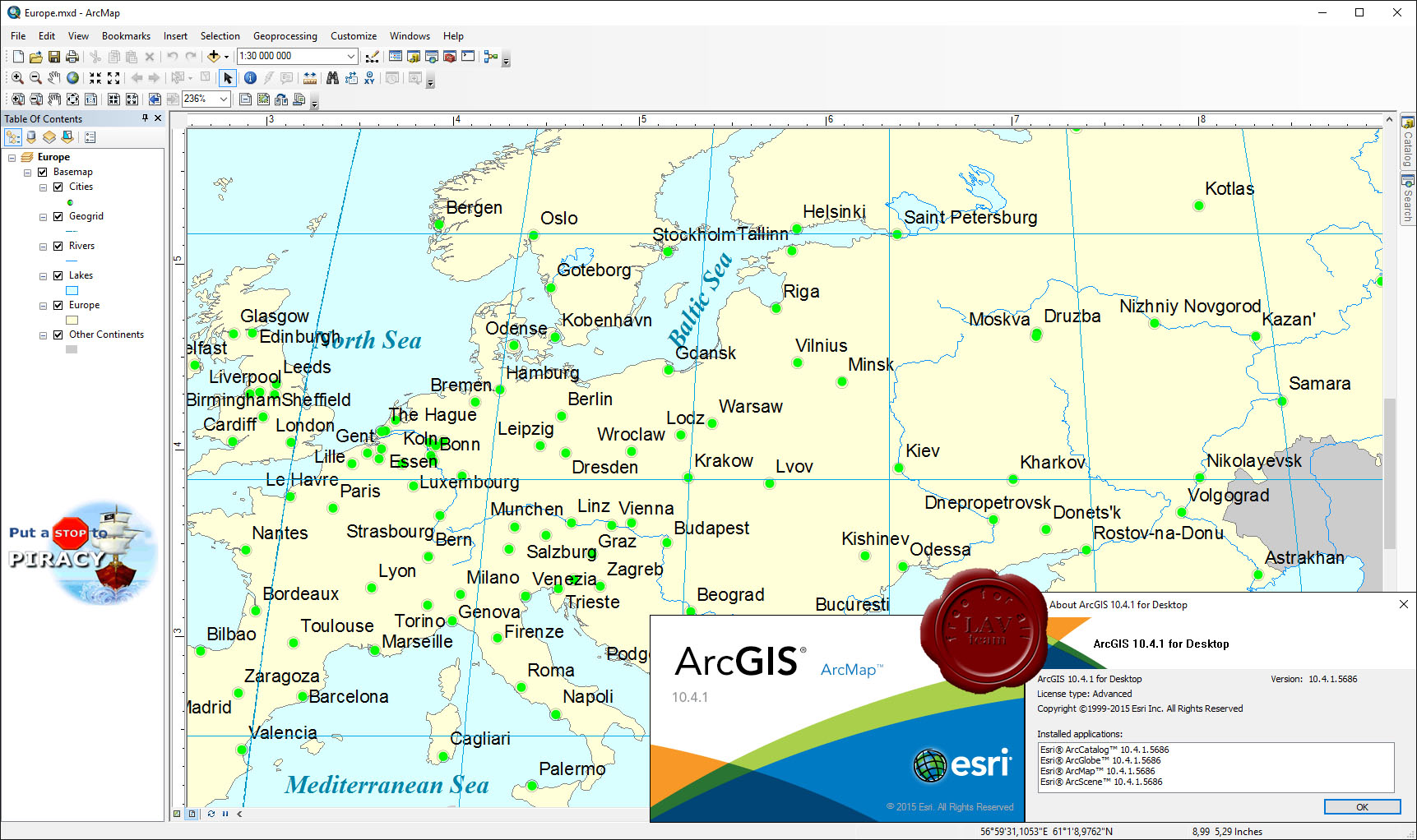Viewport: 1417px width, 840px height.
Task: Uncheck the Basemap group layer
Action: [42, 173]
